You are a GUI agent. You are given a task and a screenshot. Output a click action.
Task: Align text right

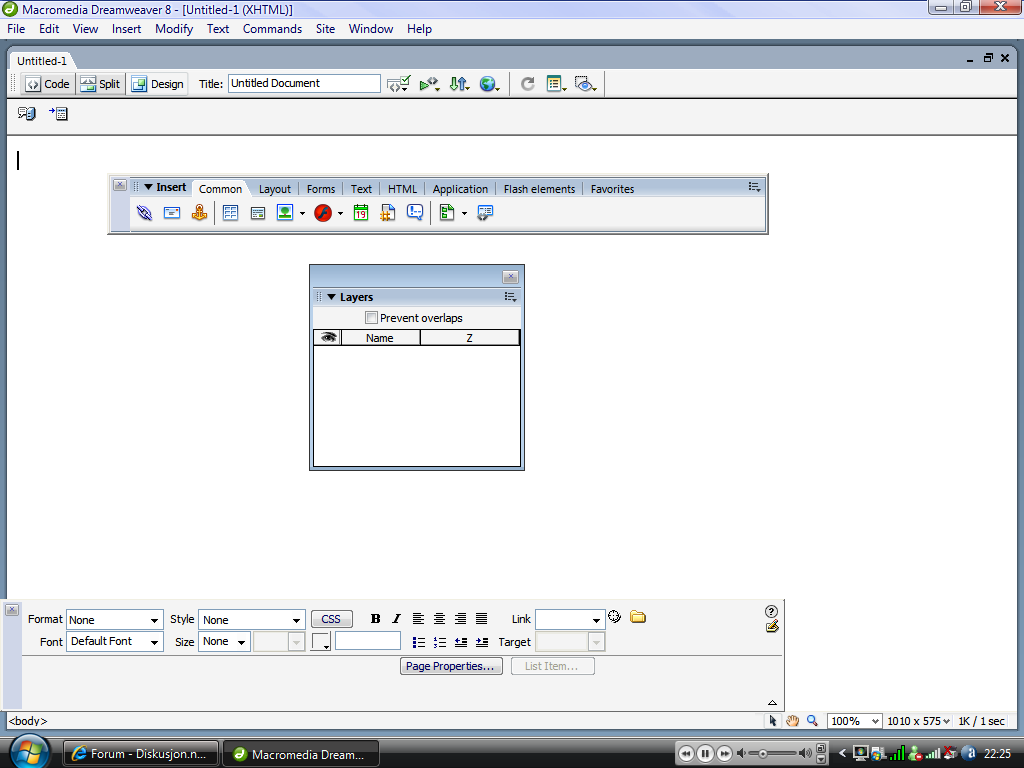click(x=460, y=618)
